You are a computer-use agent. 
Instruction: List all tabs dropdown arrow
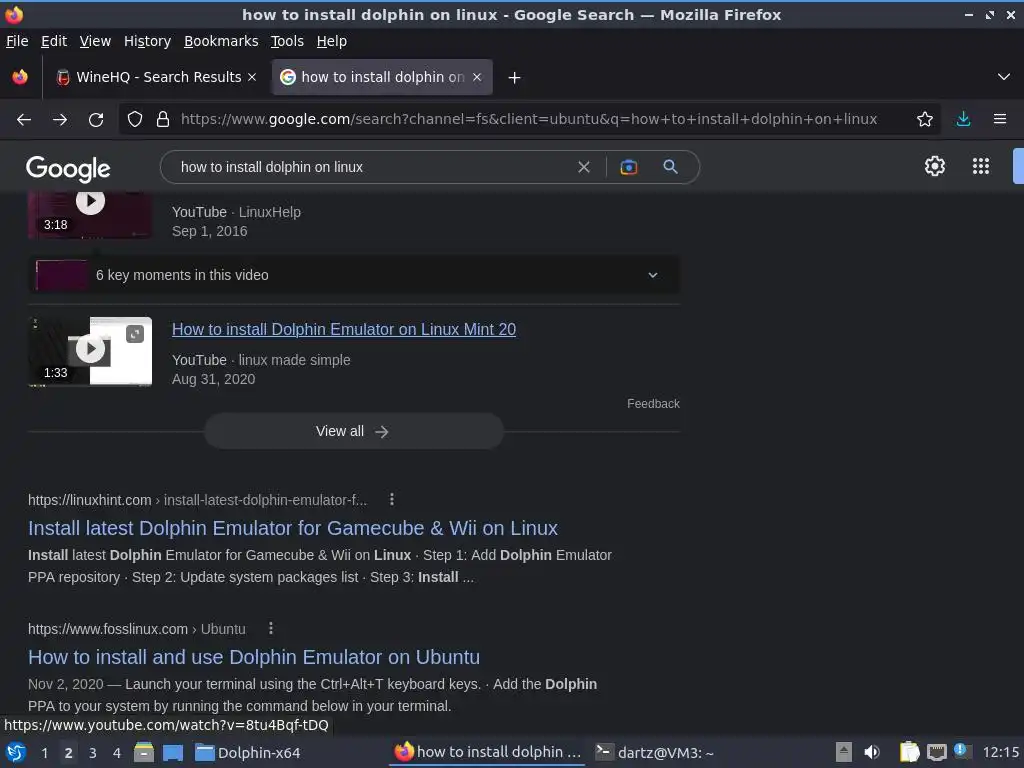(1004, 77)
